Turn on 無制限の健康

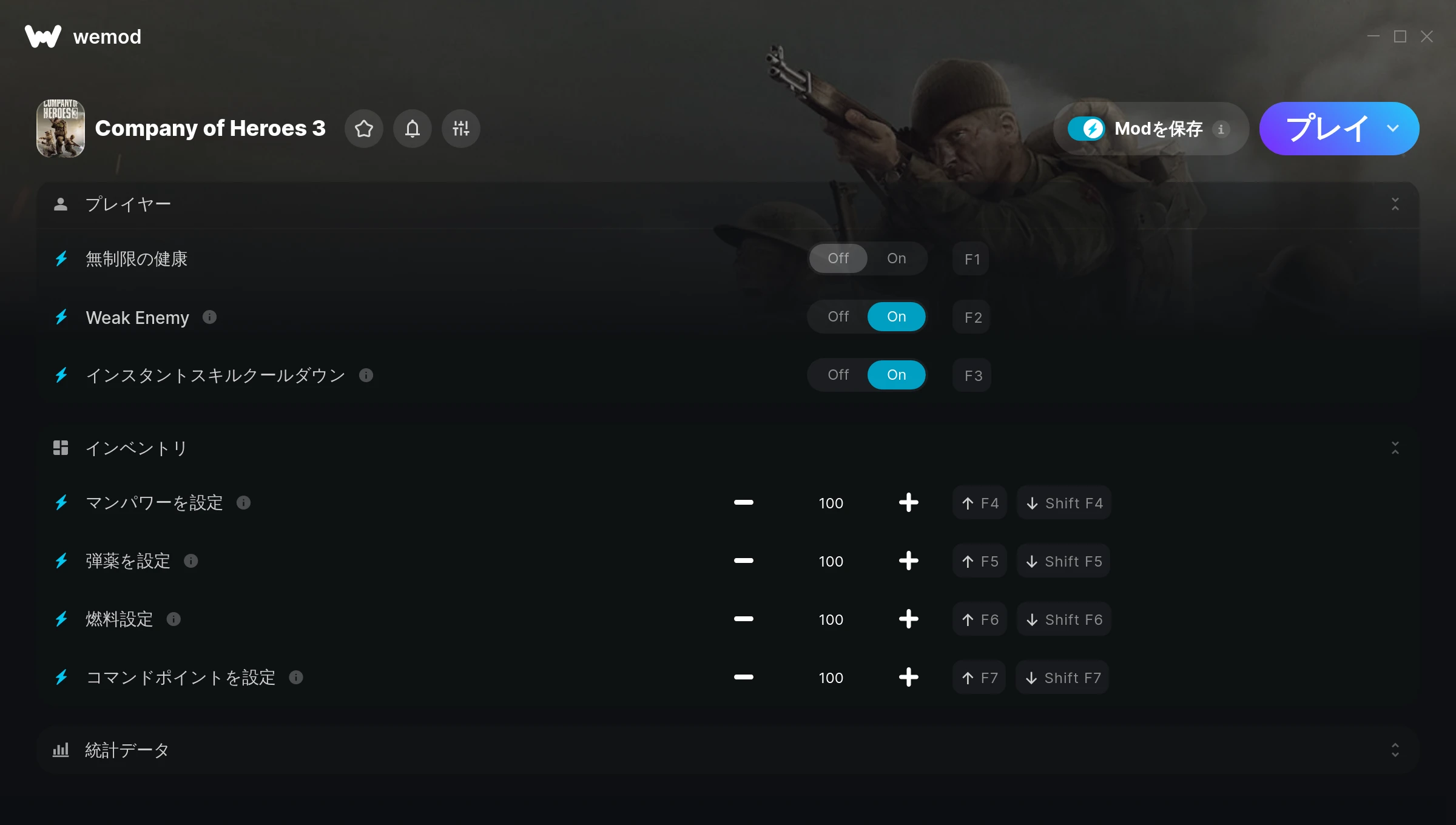point(896,258)
